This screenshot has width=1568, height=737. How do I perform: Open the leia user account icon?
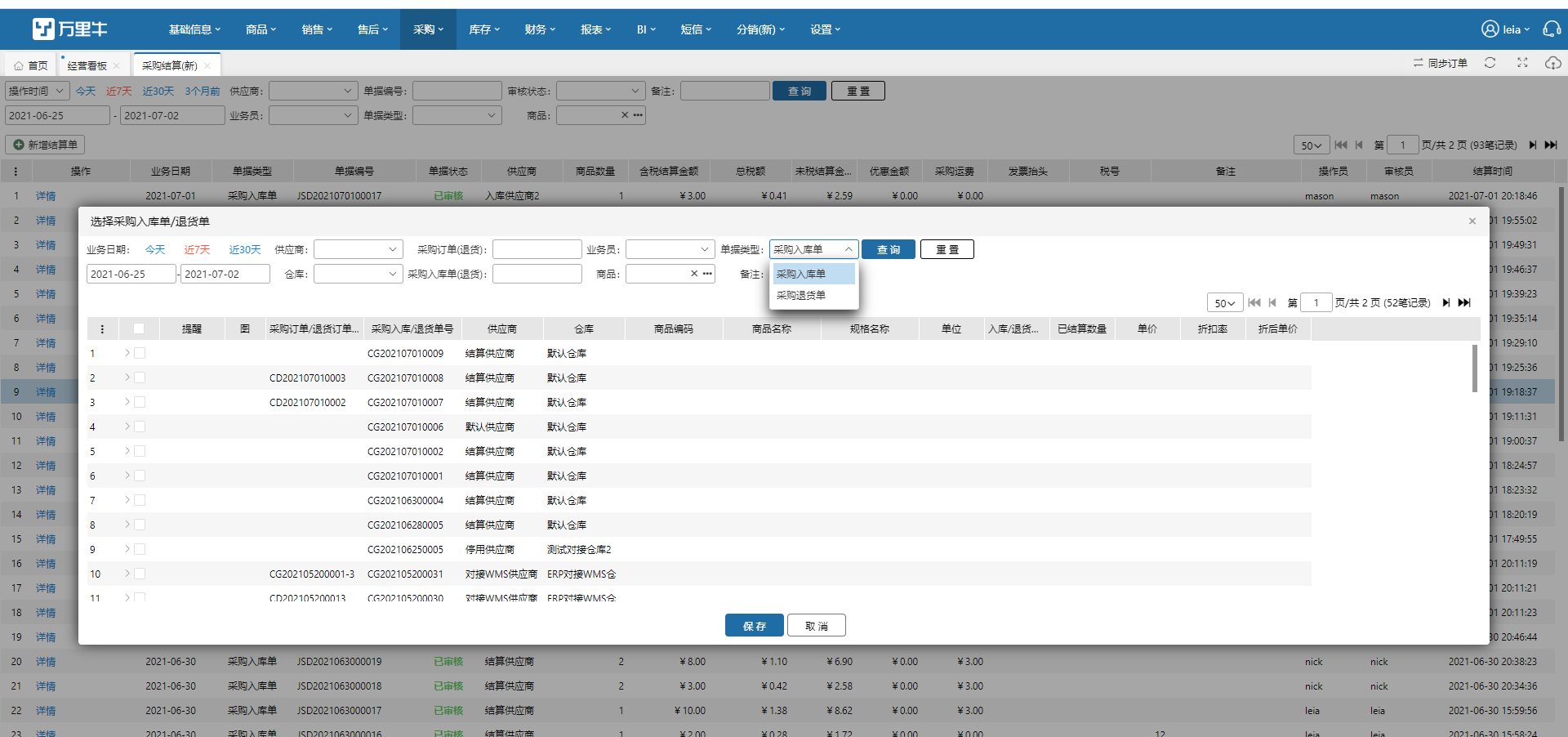(1490, 29)
